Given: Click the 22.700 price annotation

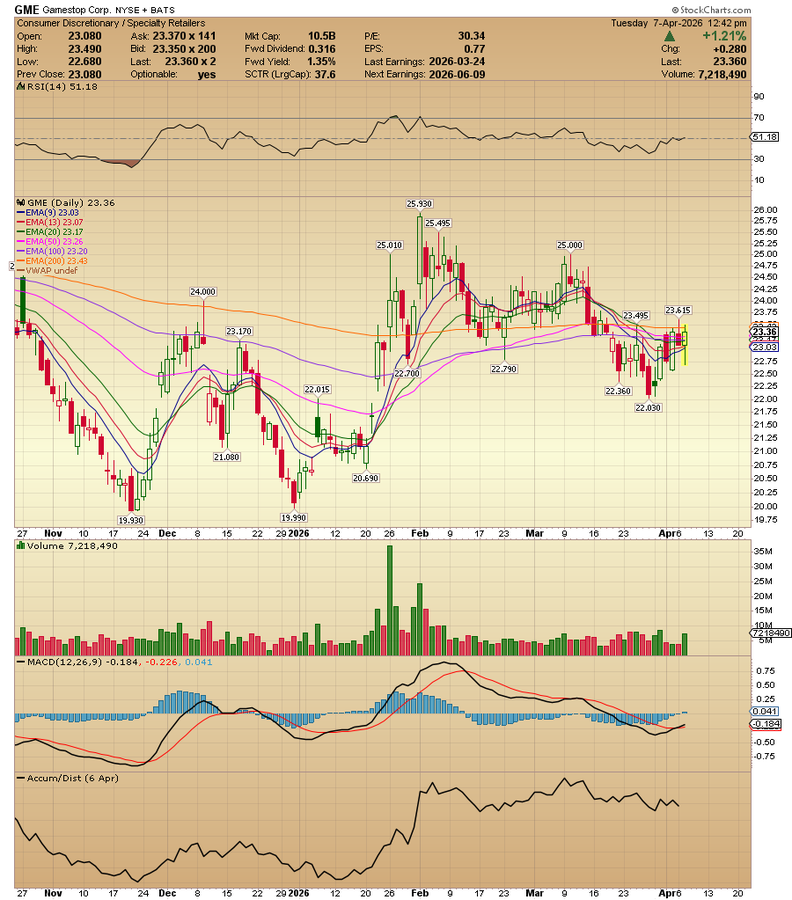Looking at the screenshot, I should [407, 374].
